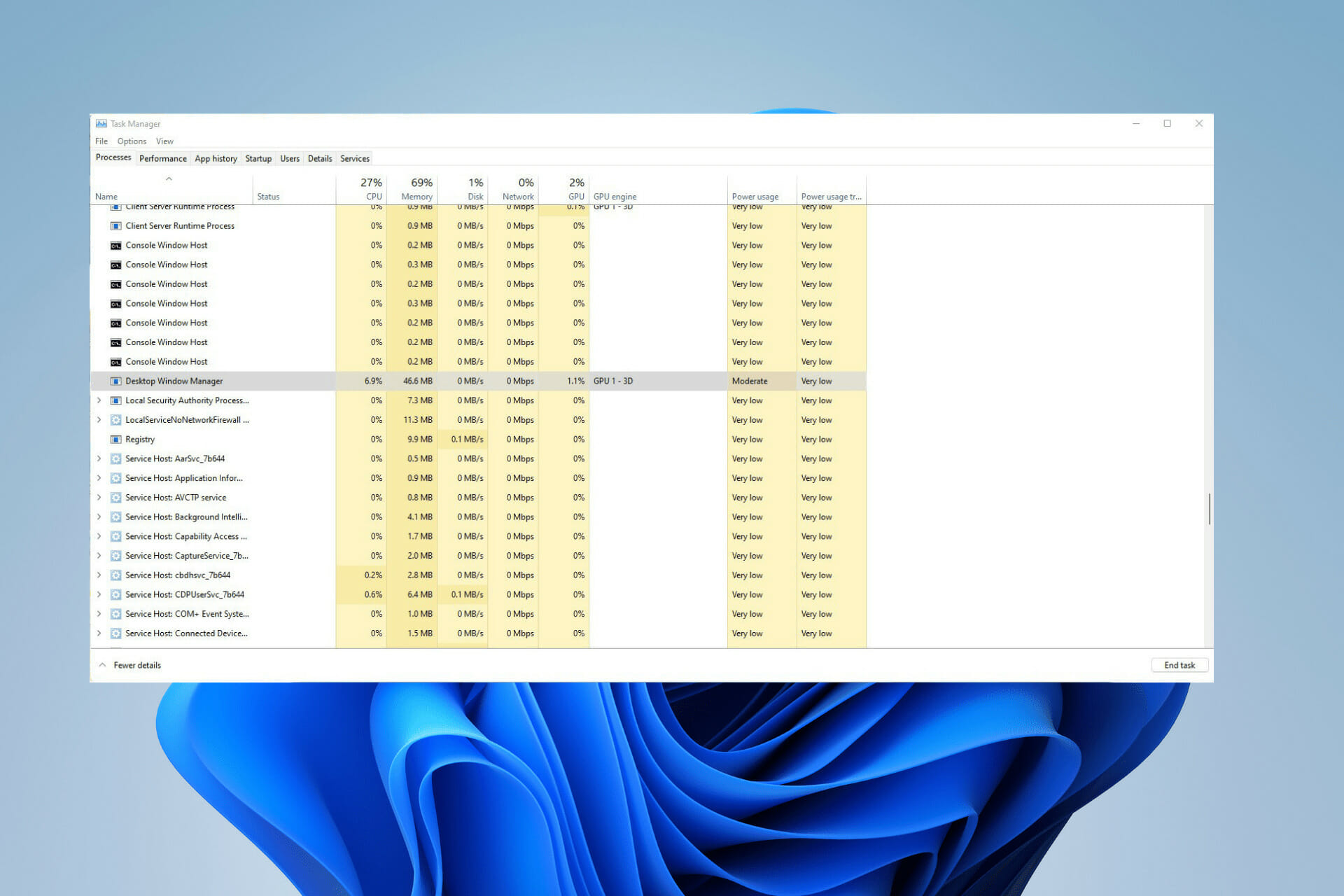Click the Service Host: Background Intelli gear icon

point(115,517)
